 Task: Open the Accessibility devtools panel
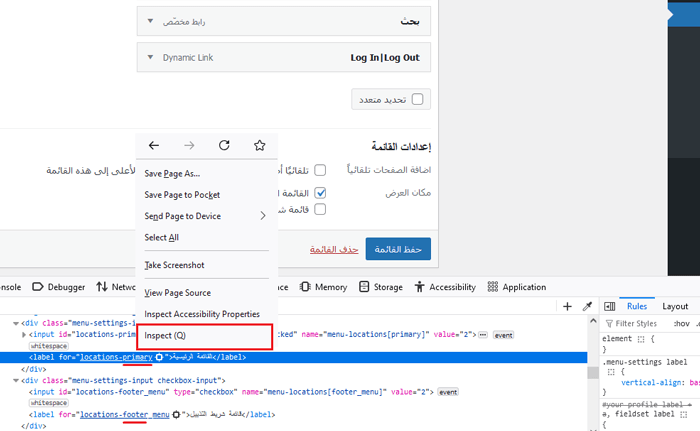tap(444, 287)
